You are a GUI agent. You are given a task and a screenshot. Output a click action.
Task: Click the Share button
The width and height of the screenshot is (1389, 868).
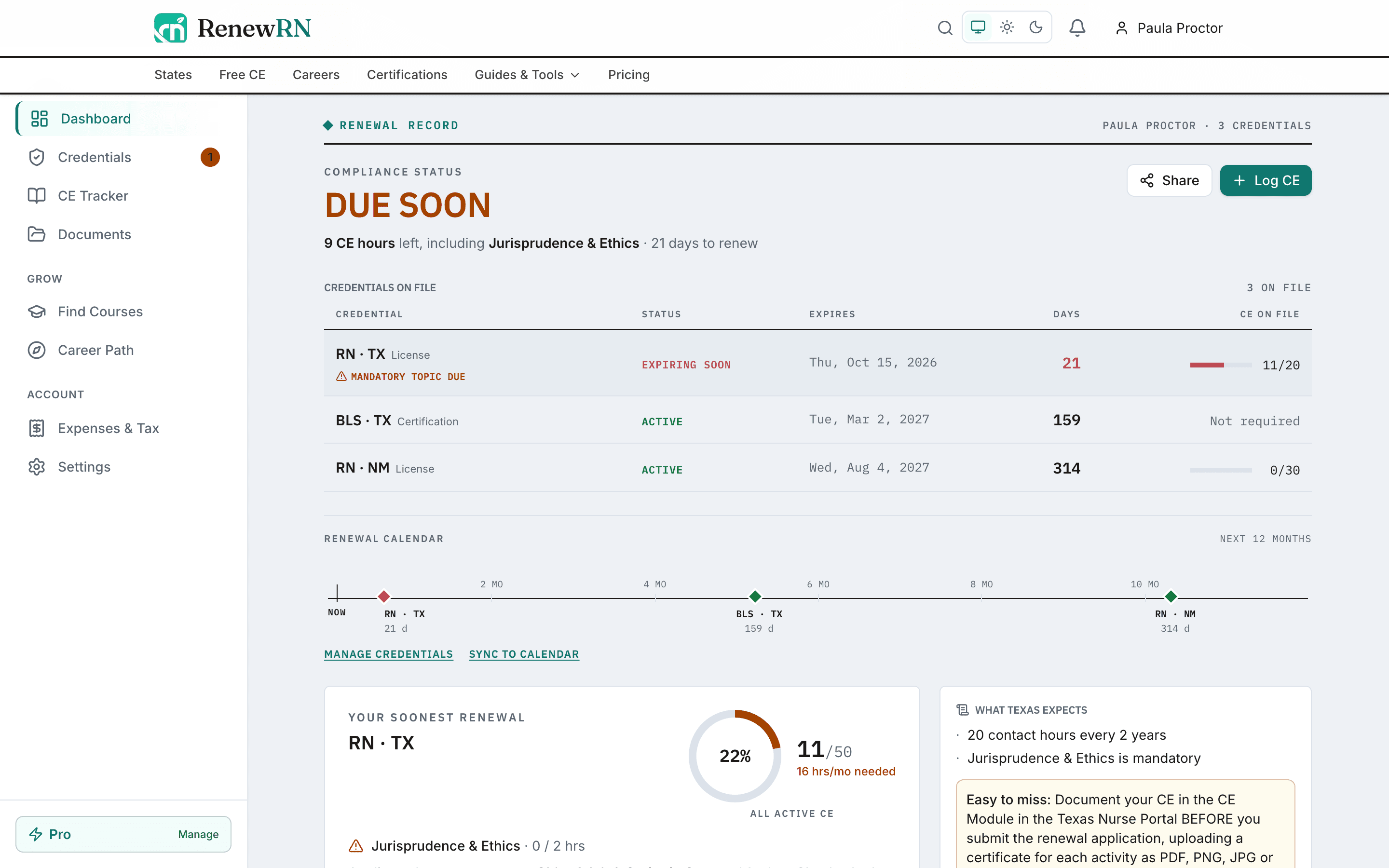click(x=1169, y=180)
